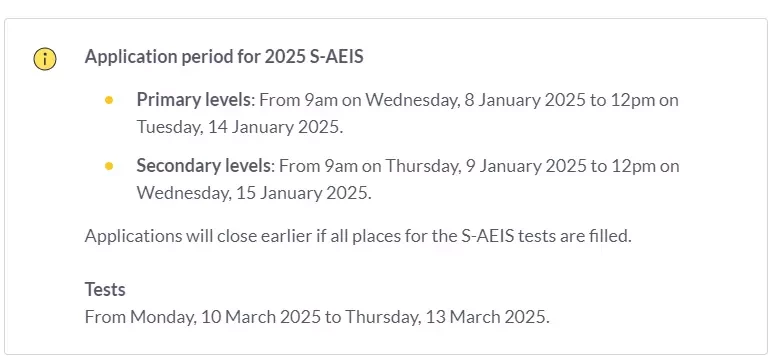The width and height of the screenshot is (779, 364).
Task: Click the text Wednesday, 15 January 2025
Action: coord(254,193)
